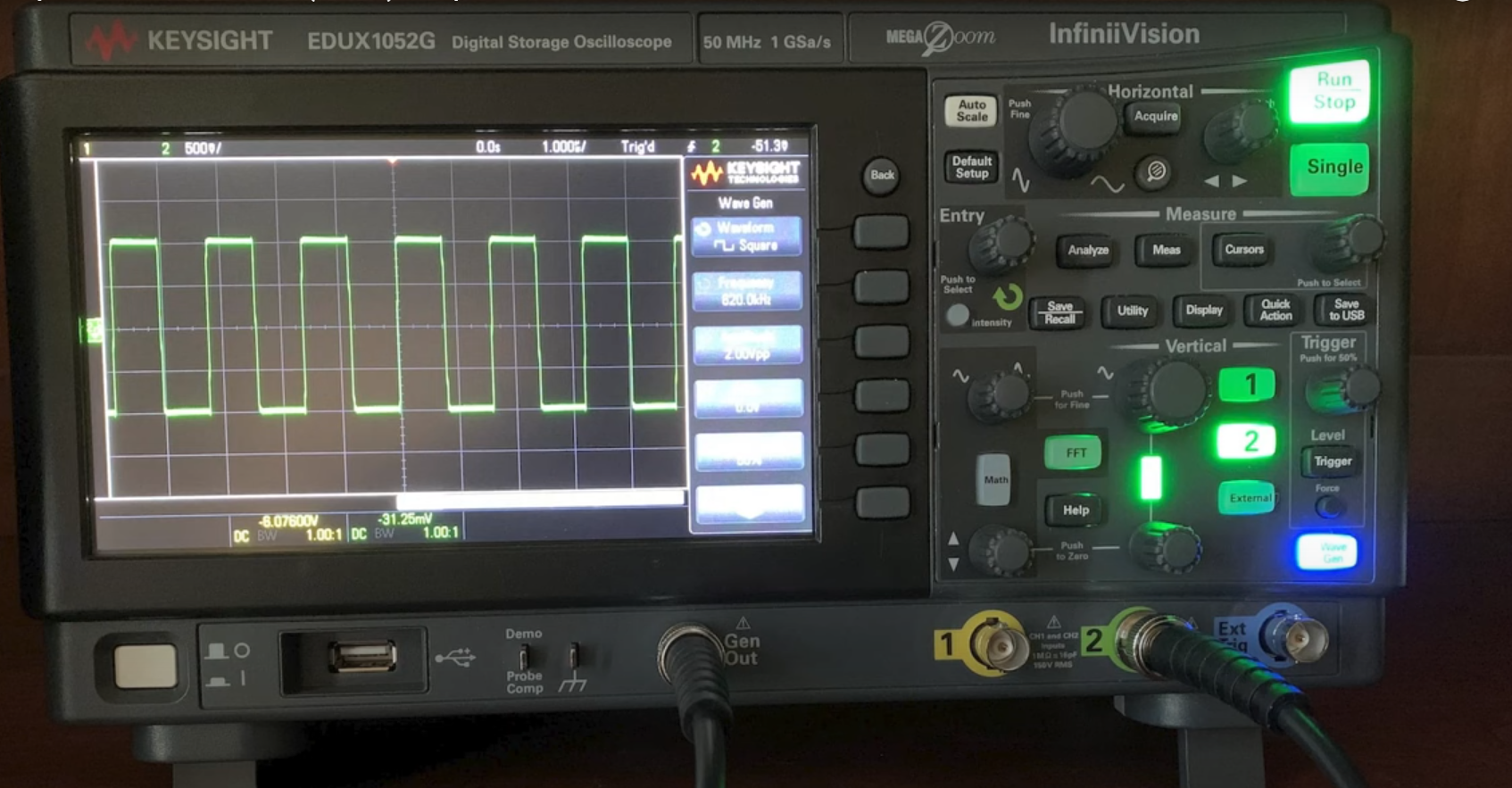The width and height of the screenshot is (1512, 788).
Task: Open the Analyze menu key
Action: click(x=1087, y=251)
